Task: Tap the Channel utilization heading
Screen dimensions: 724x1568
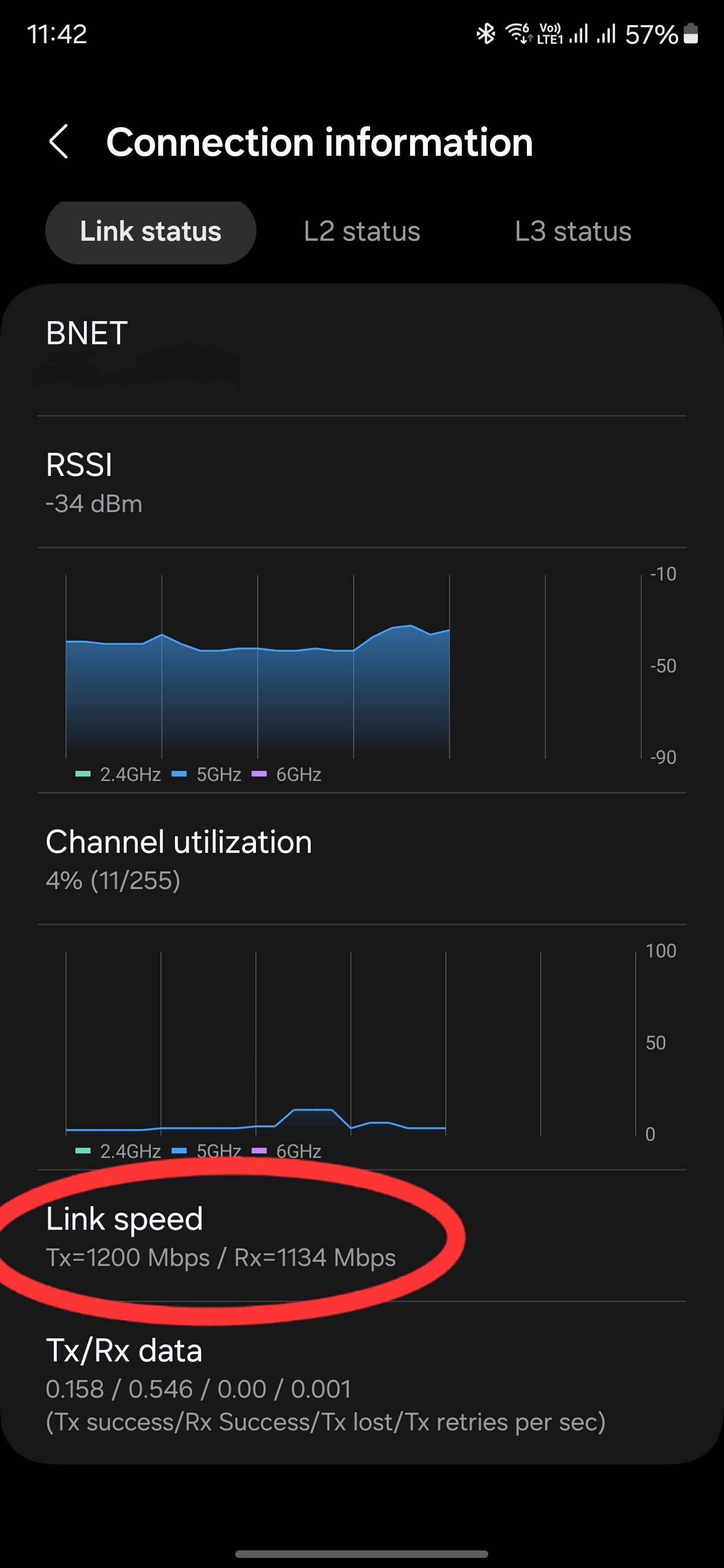Action: click(x=178, y=842)
